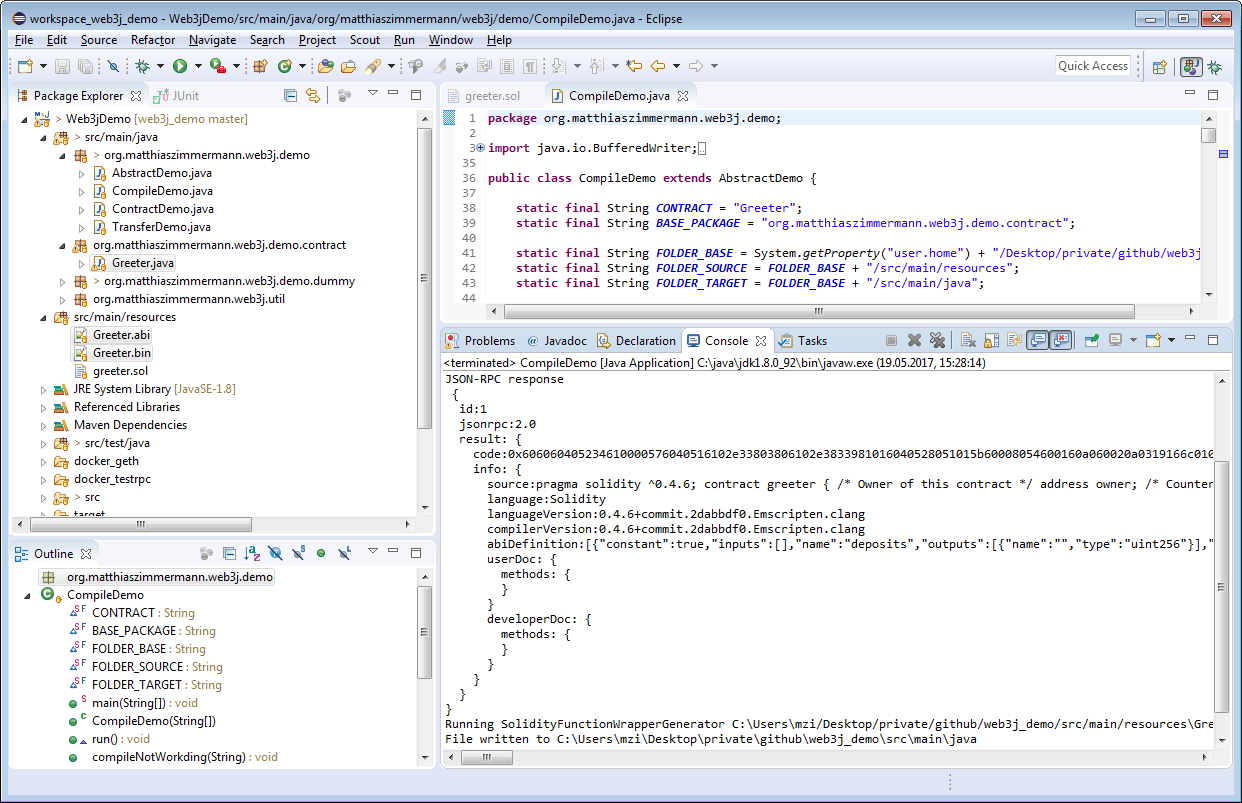Open the New wizard dropdown arrow
1242x803 pixels.
(x=42, y=66)
